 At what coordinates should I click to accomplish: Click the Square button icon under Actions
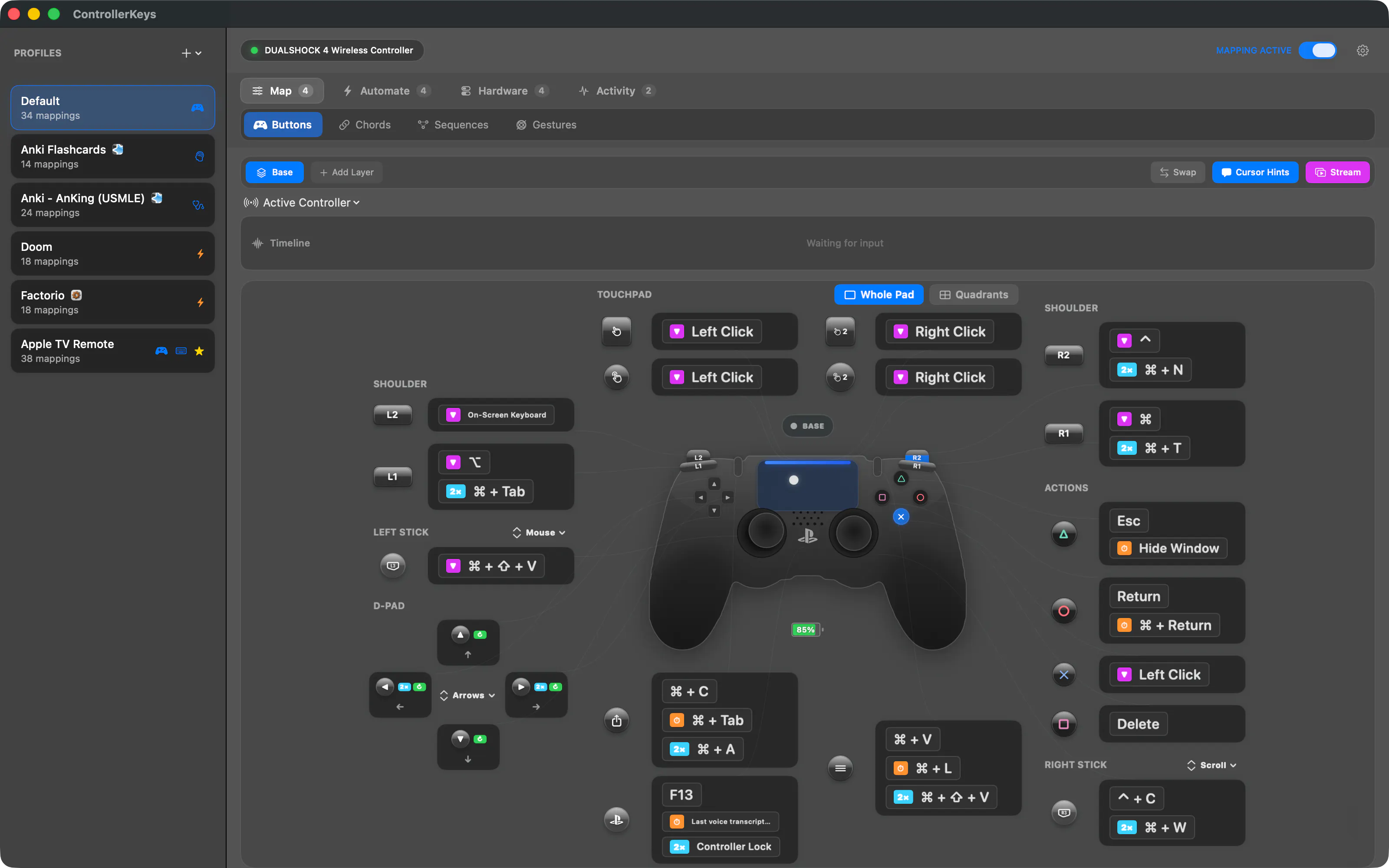1063,724
